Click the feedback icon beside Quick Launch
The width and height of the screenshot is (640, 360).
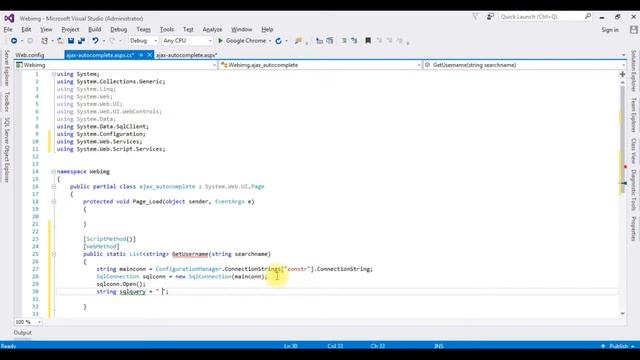pyautogui.click(x=490, y=17)
